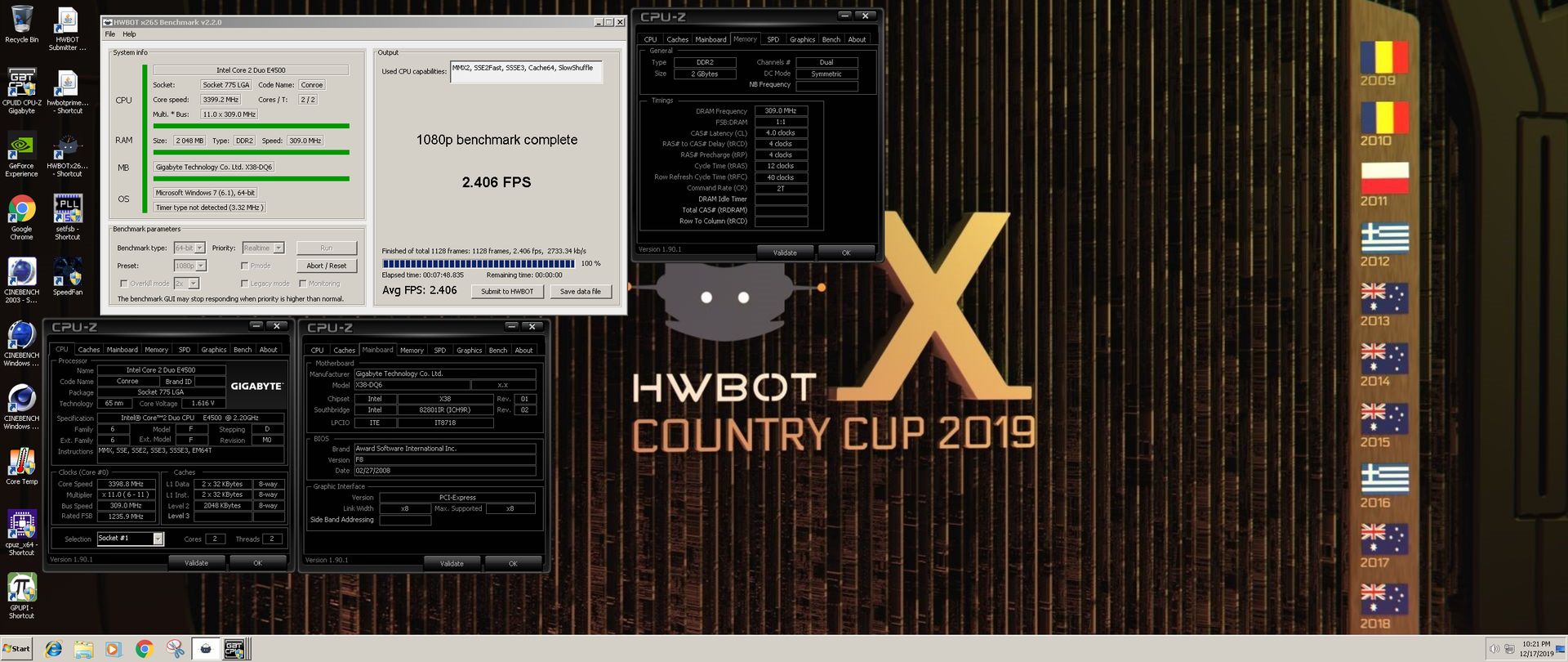
Task: Launch Snipping Tool from taskbar
Action: pos(175,649)
